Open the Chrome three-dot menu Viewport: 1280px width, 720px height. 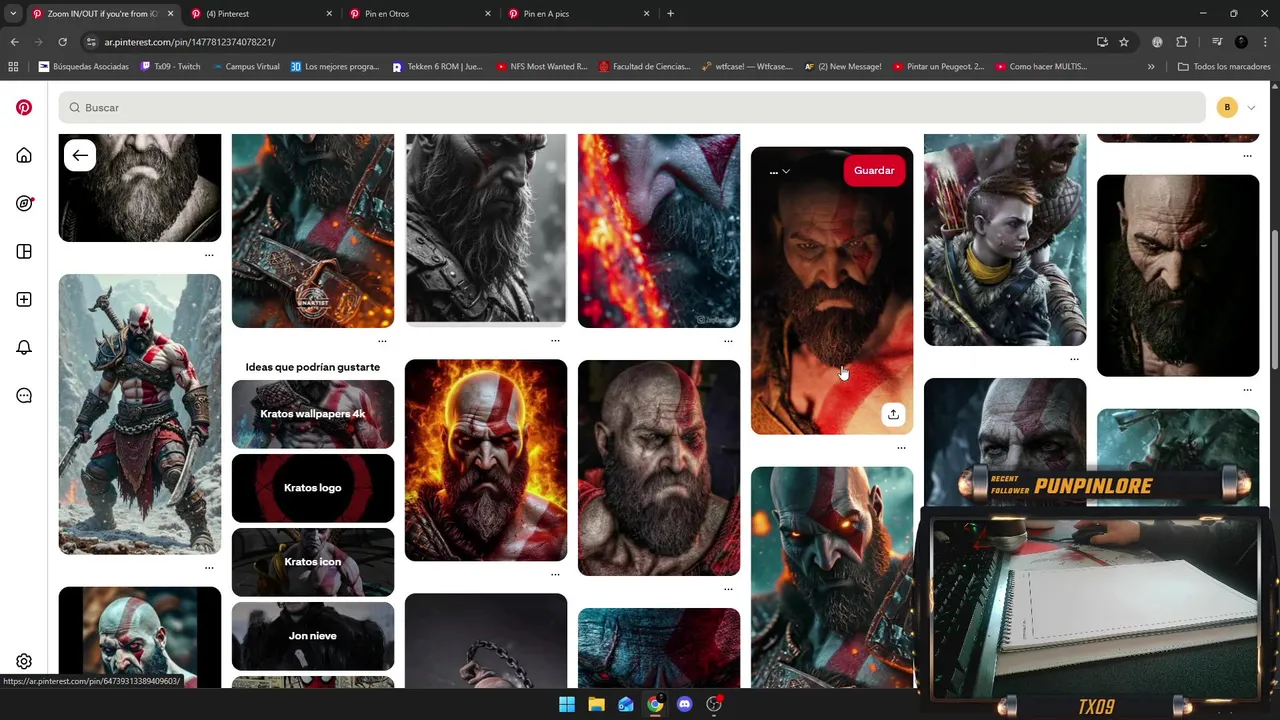tap(1264, 42)
